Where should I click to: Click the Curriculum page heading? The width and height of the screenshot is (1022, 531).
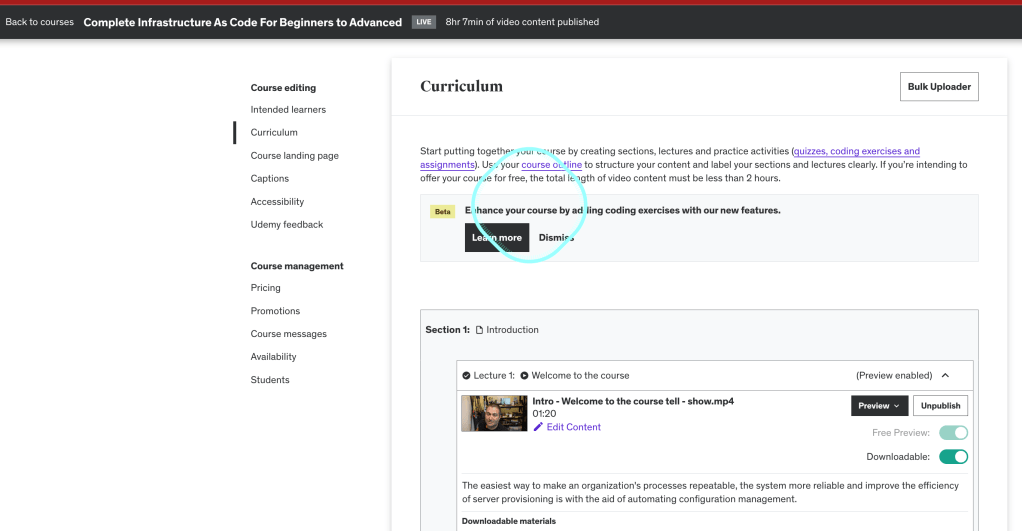point(461,87)
